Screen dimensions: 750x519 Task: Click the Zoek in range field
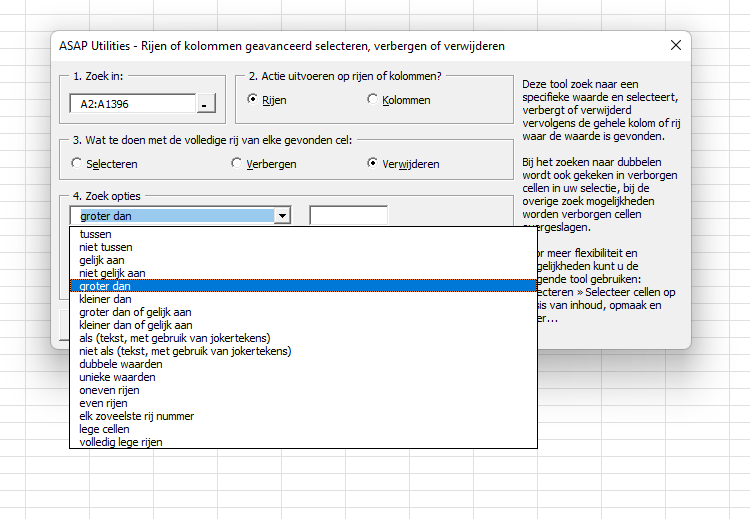point(133,103)
